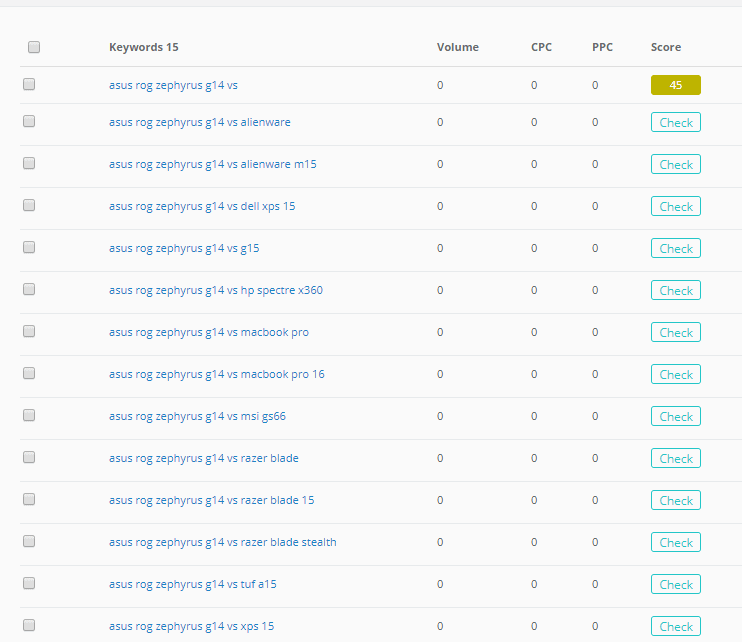The width and height of the screenshot is (742, 642).
Task: Click the yellow score 45 badge
Action: (676, 85)
